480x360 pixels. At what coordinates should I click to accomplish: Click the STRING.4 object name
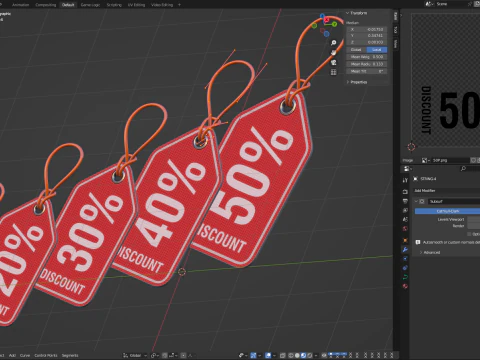point(428,179)
